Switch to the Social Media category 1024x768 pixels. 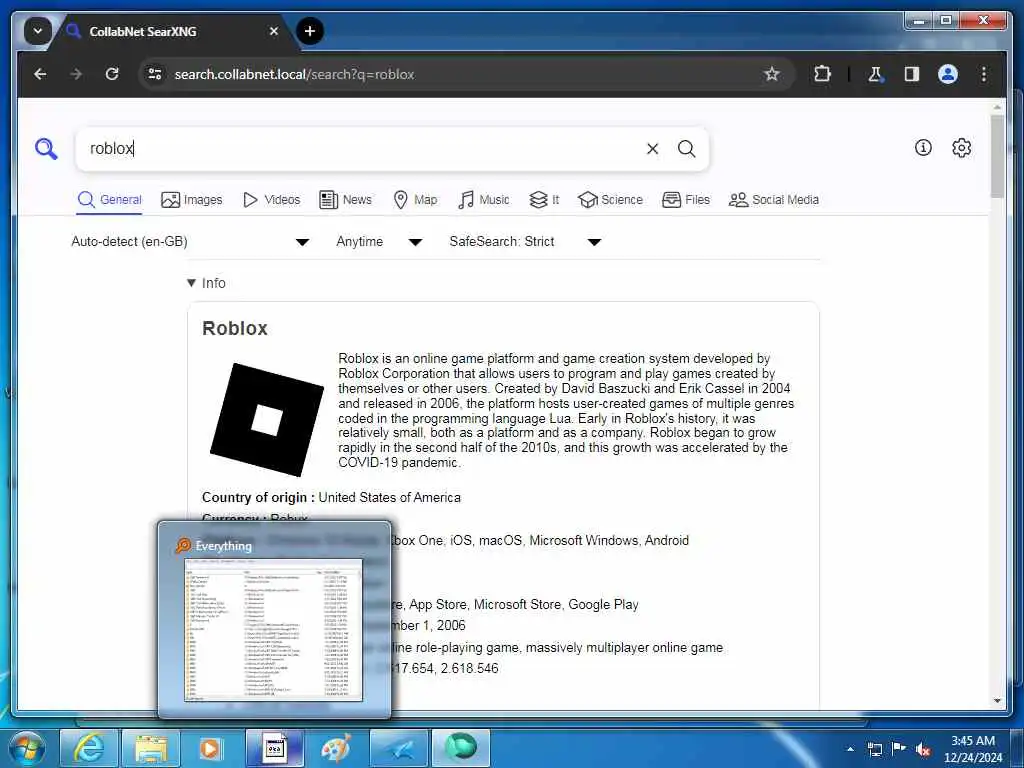click(x=773, y=200)
